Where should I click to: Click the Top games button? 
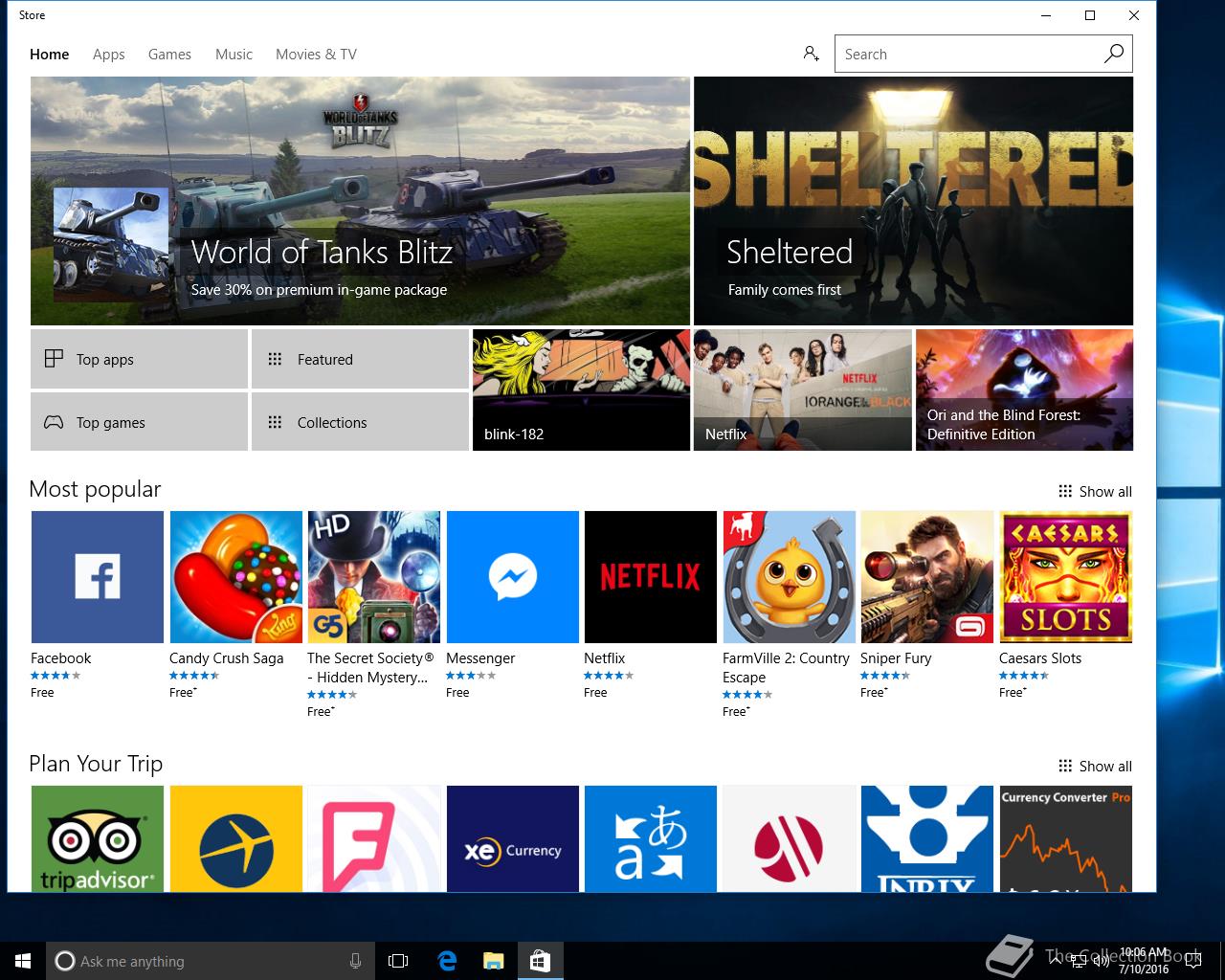click(x=139, y=422)
